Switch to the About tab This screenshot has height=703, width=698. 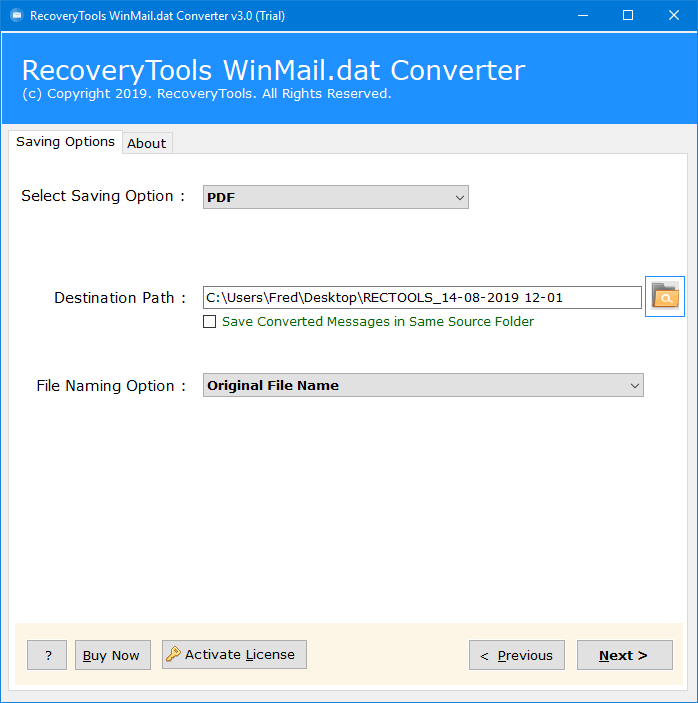[147, 143]
